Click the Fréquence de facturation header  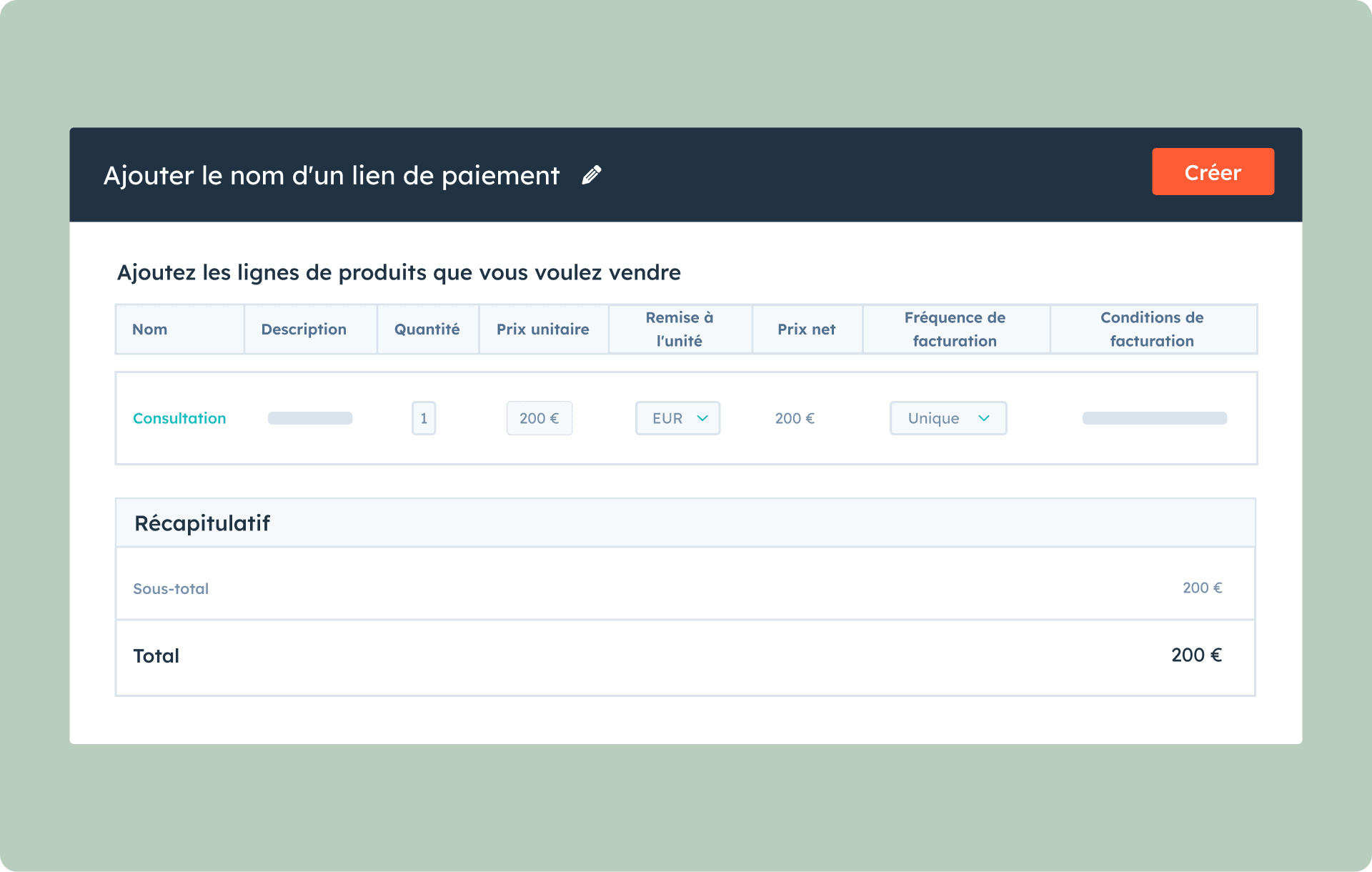tap(955, 330)
